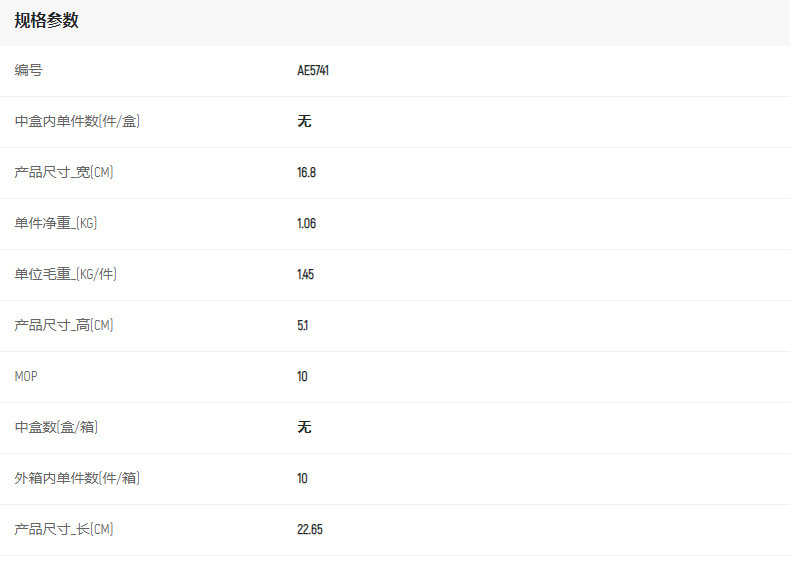Click the 中盒数(盒/箱) label
Screen dimensions: 790x563
click(56, 428)
